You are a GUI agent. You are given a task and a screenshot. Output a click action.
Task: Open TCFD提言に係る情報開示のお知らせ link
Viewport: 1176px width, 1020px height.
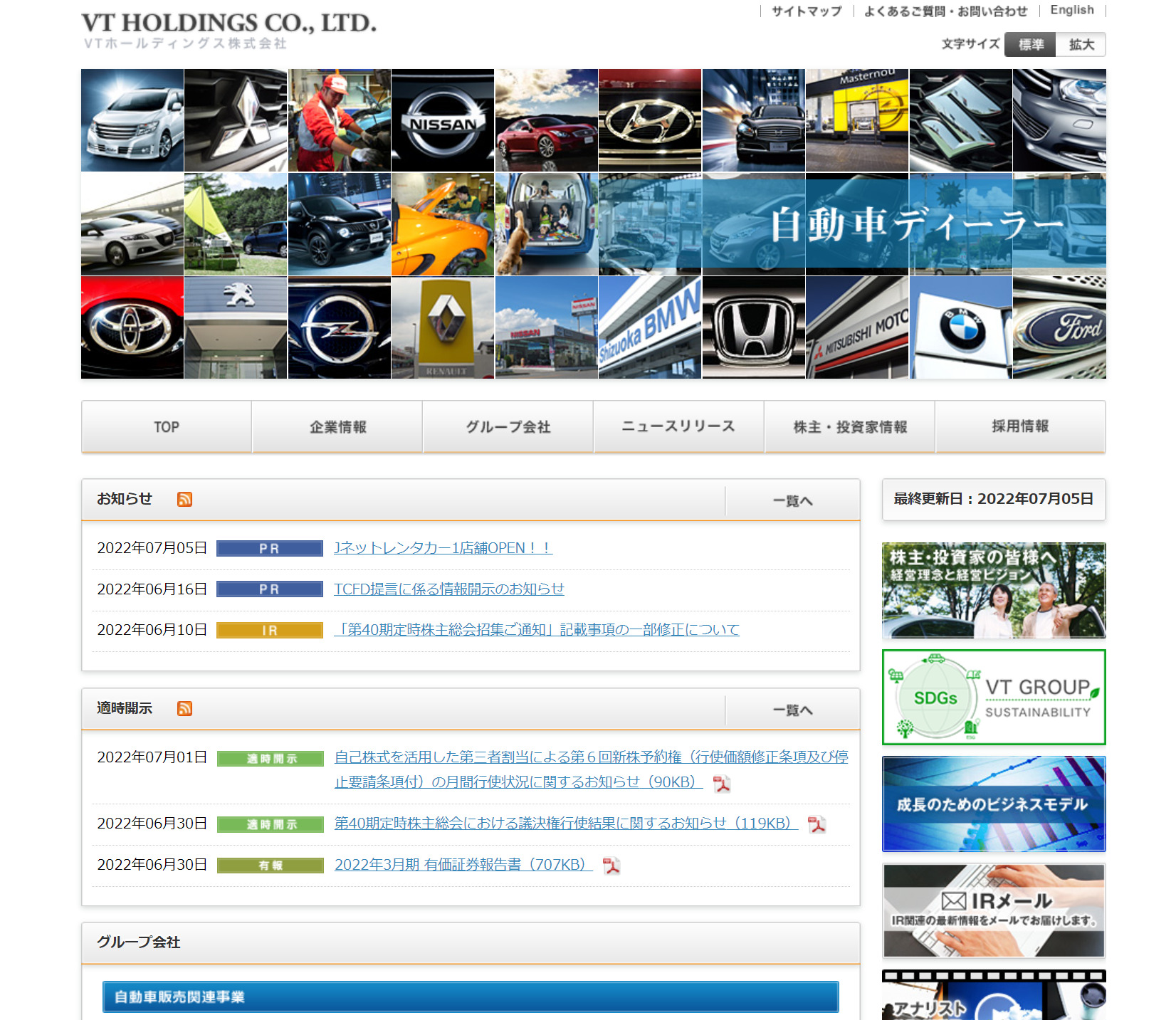[x=449, y=589]
